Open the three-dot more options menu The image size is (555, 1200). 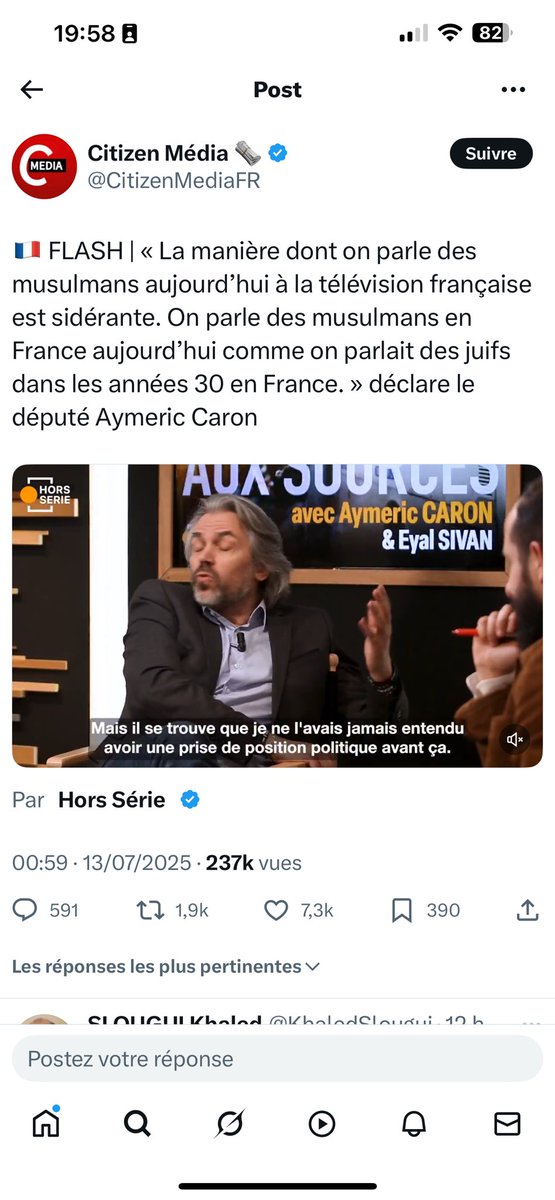tap(513, 90)
